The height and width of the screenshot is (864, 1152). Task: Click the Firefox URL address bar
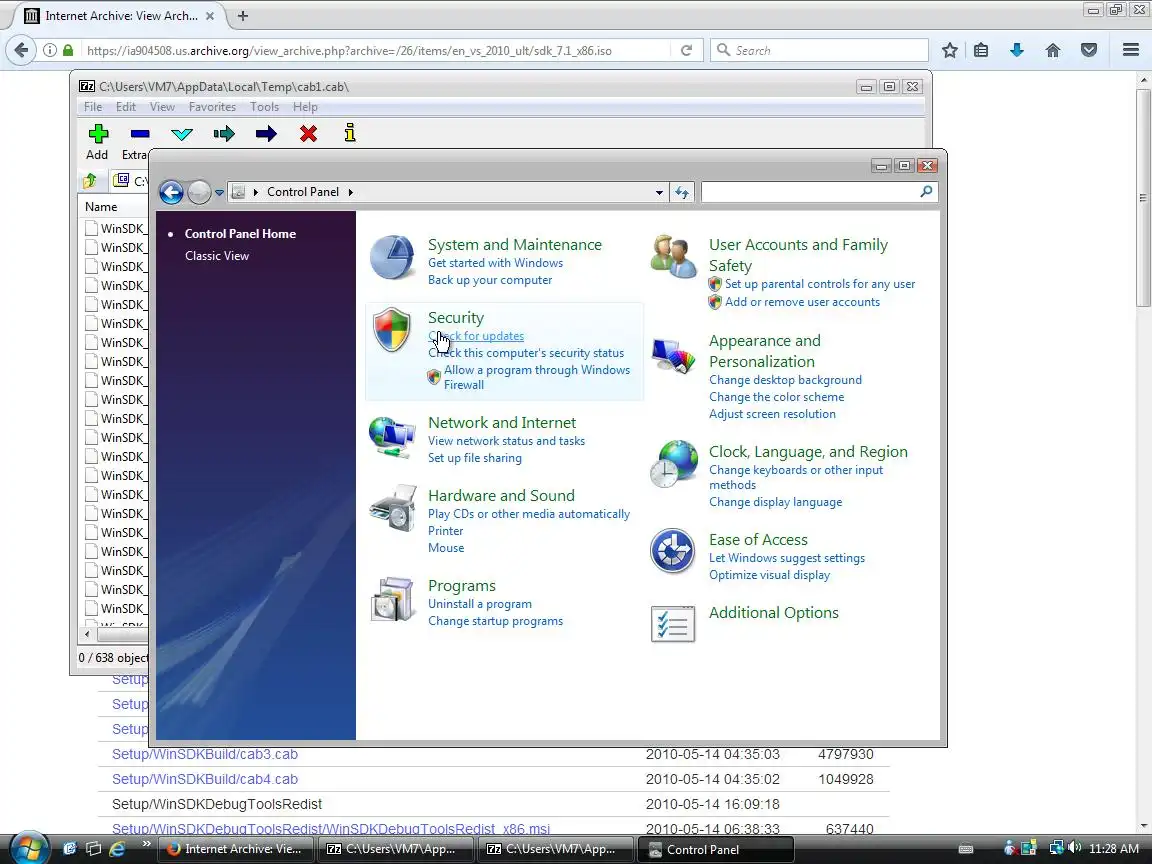(376, 50)
